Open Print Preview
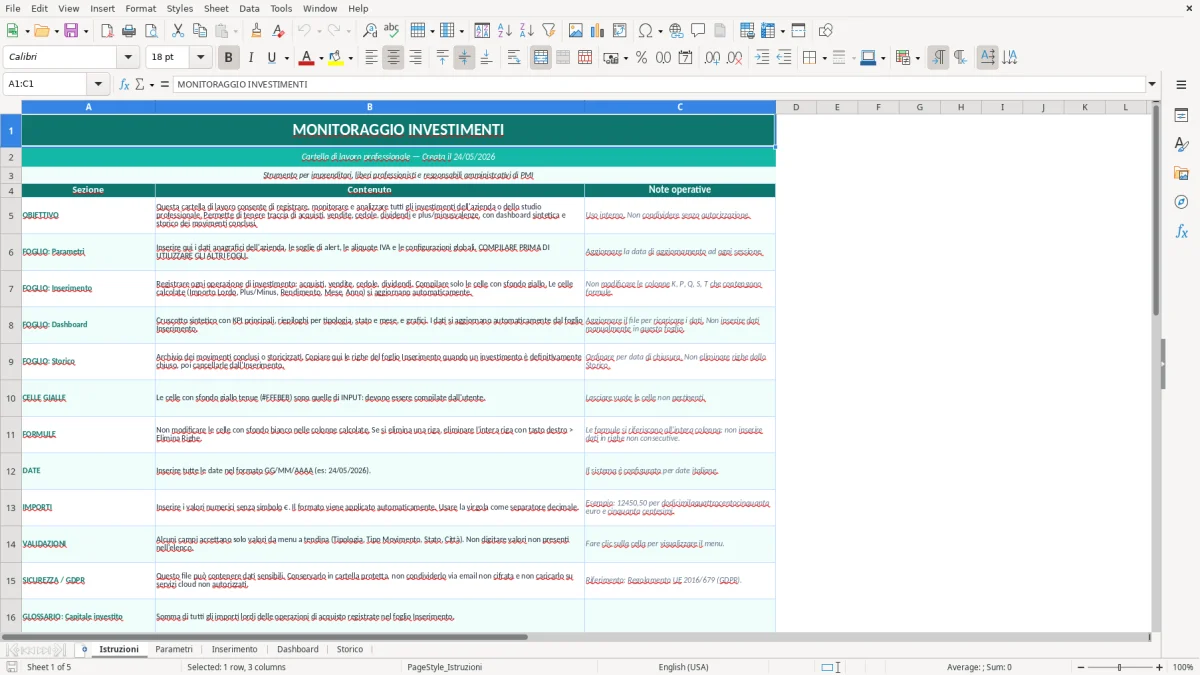 [151, 31]
